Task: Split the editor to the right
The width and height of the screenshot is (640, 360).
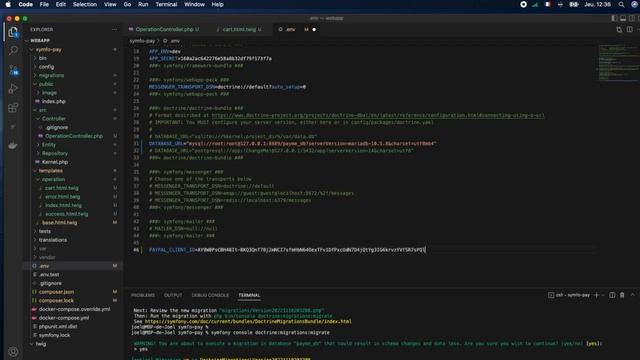Action: pyautogui.click(x=629, y=29)
